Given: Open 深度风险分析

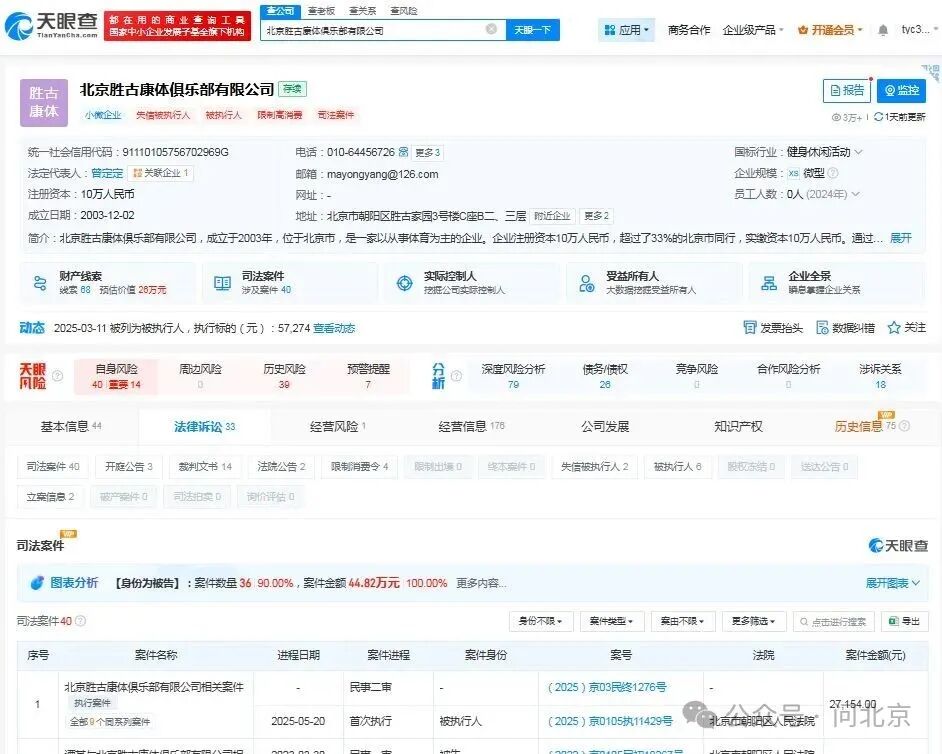Looking at the screenshot, I should click(x=513, y=376).
